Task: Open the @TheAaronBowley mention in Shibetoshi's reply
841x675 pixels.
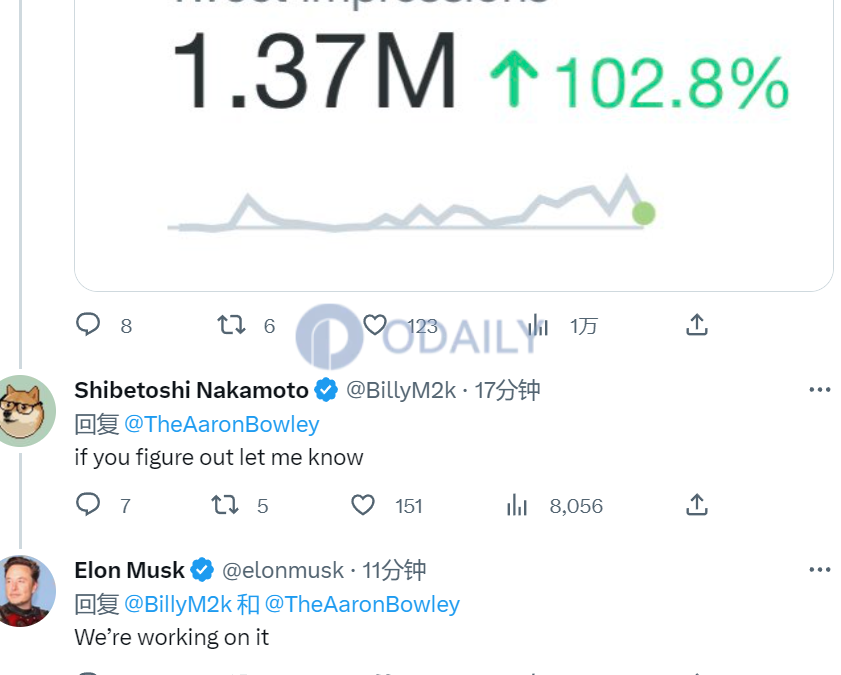Action: pos(222,424)
